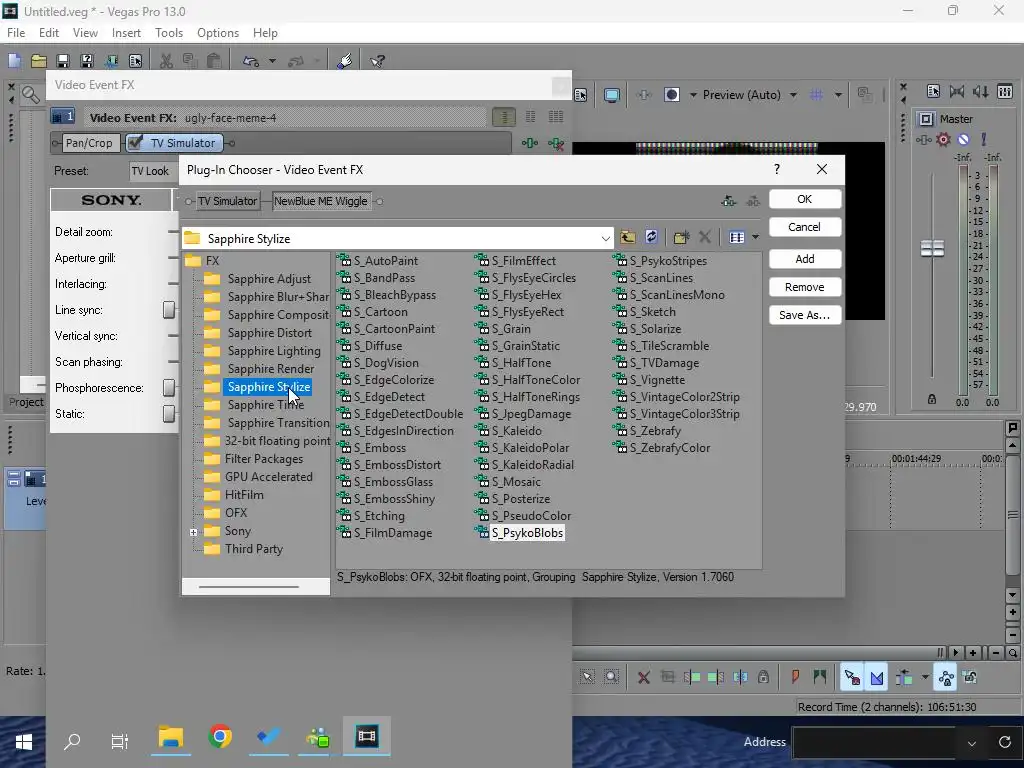Screen dimensions: 1024x768
Task: Click the What's This help icon
Action: 377,61
